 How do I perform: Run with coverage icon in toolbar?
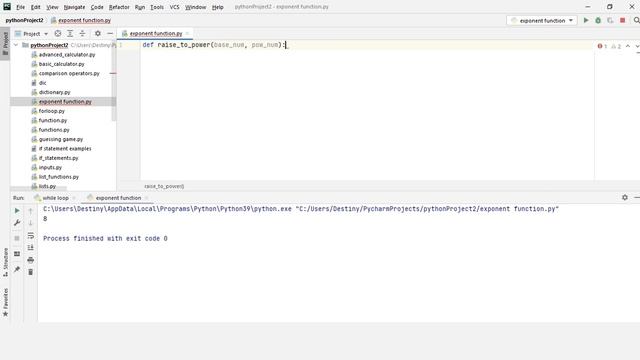click(x=610, y=20)
